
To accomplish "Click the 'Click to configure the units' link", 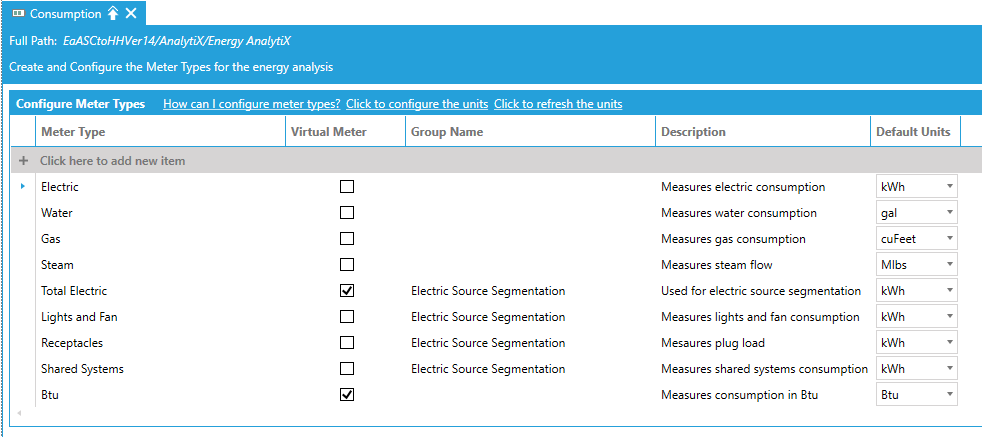I will pyautogui.click(x=417, y=104).
